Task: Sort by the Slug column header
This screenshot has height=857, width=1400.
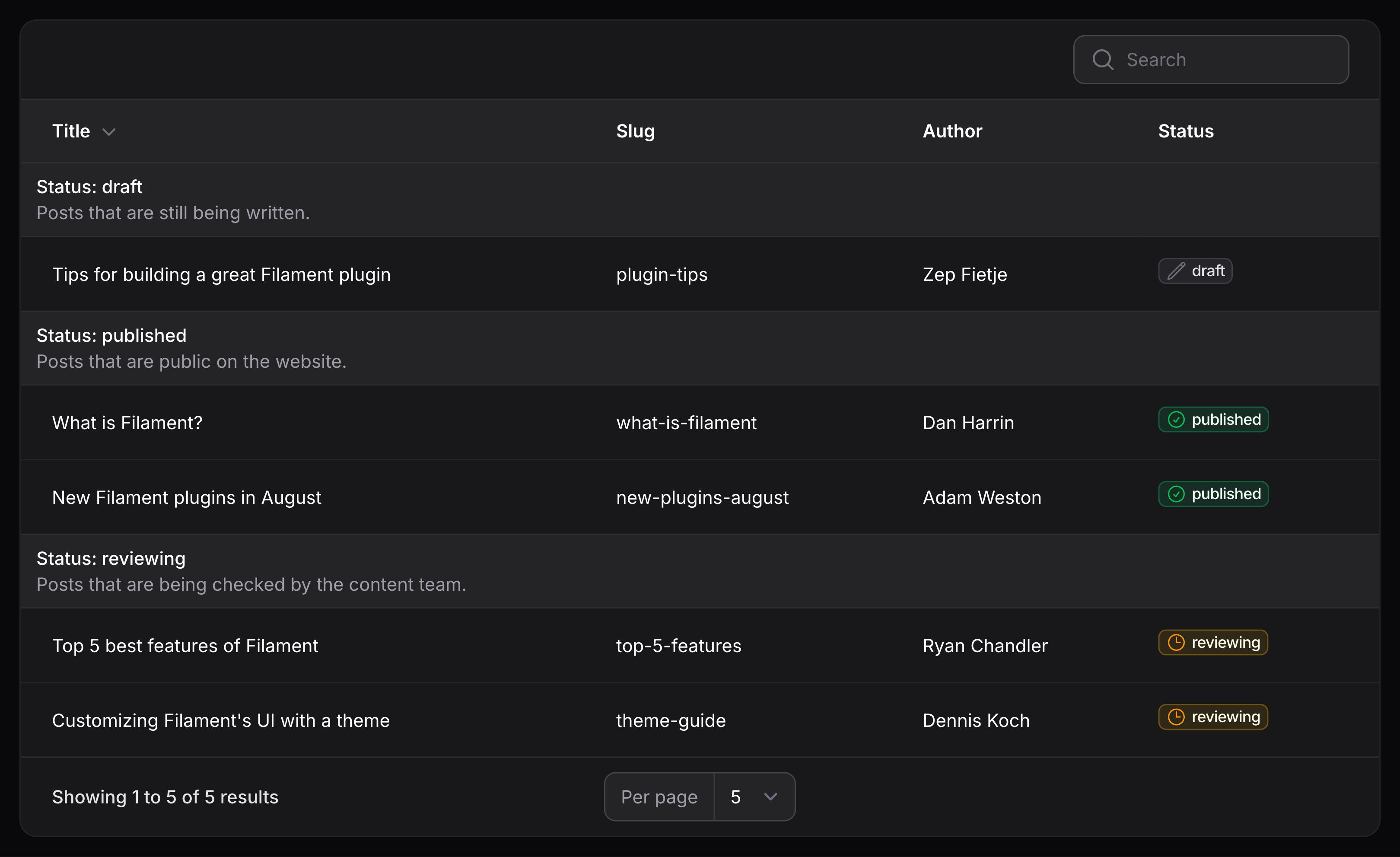Action: tap(635, 131)
